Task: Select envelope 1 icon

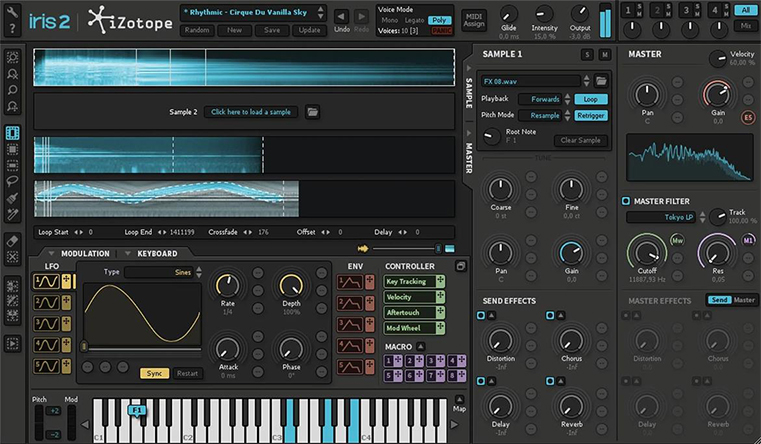Action: pos(350,282)
